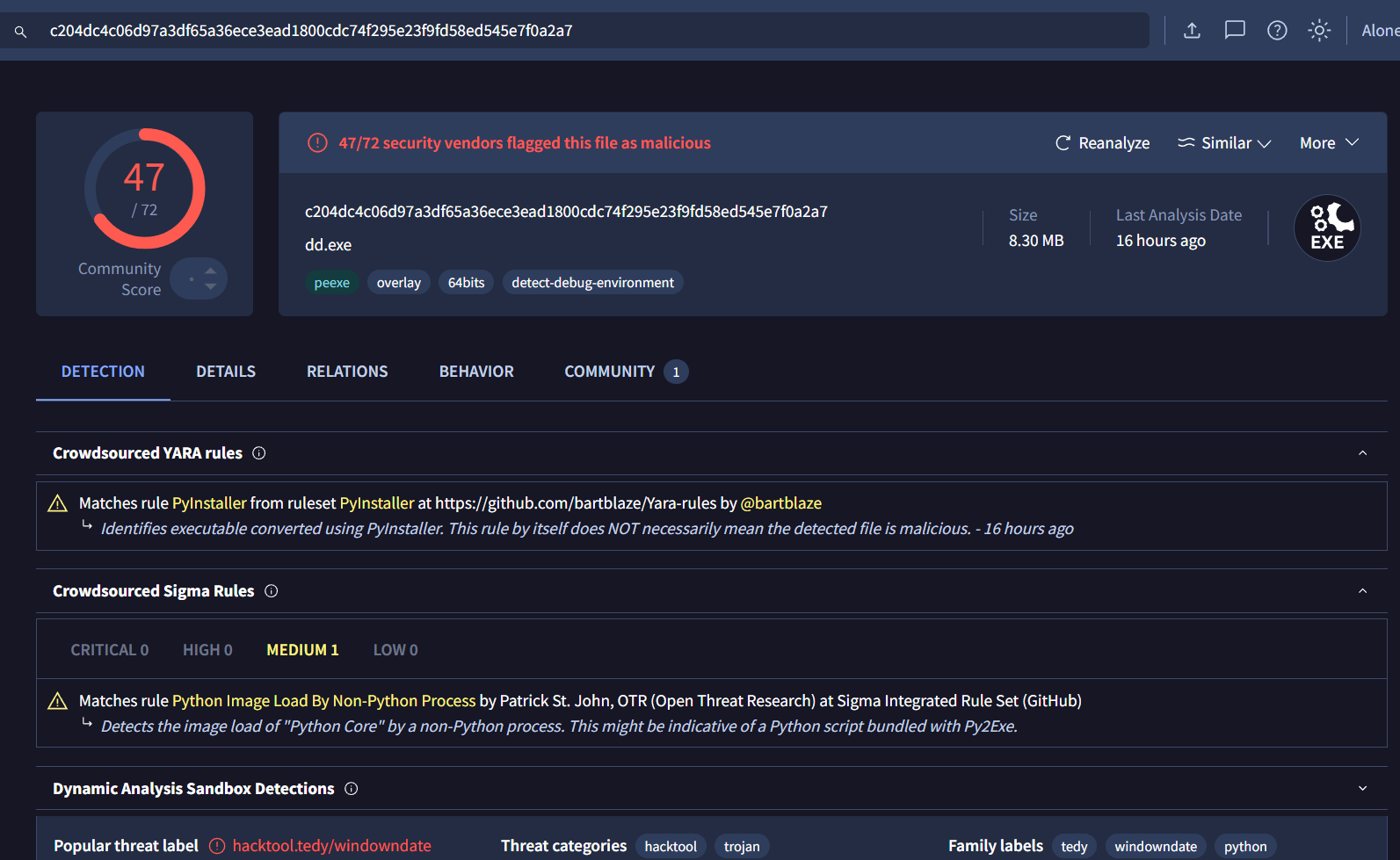1400x860 pixels.
Task: Select the MEDIUM 1 severity filter
Action: coord(302,650)
